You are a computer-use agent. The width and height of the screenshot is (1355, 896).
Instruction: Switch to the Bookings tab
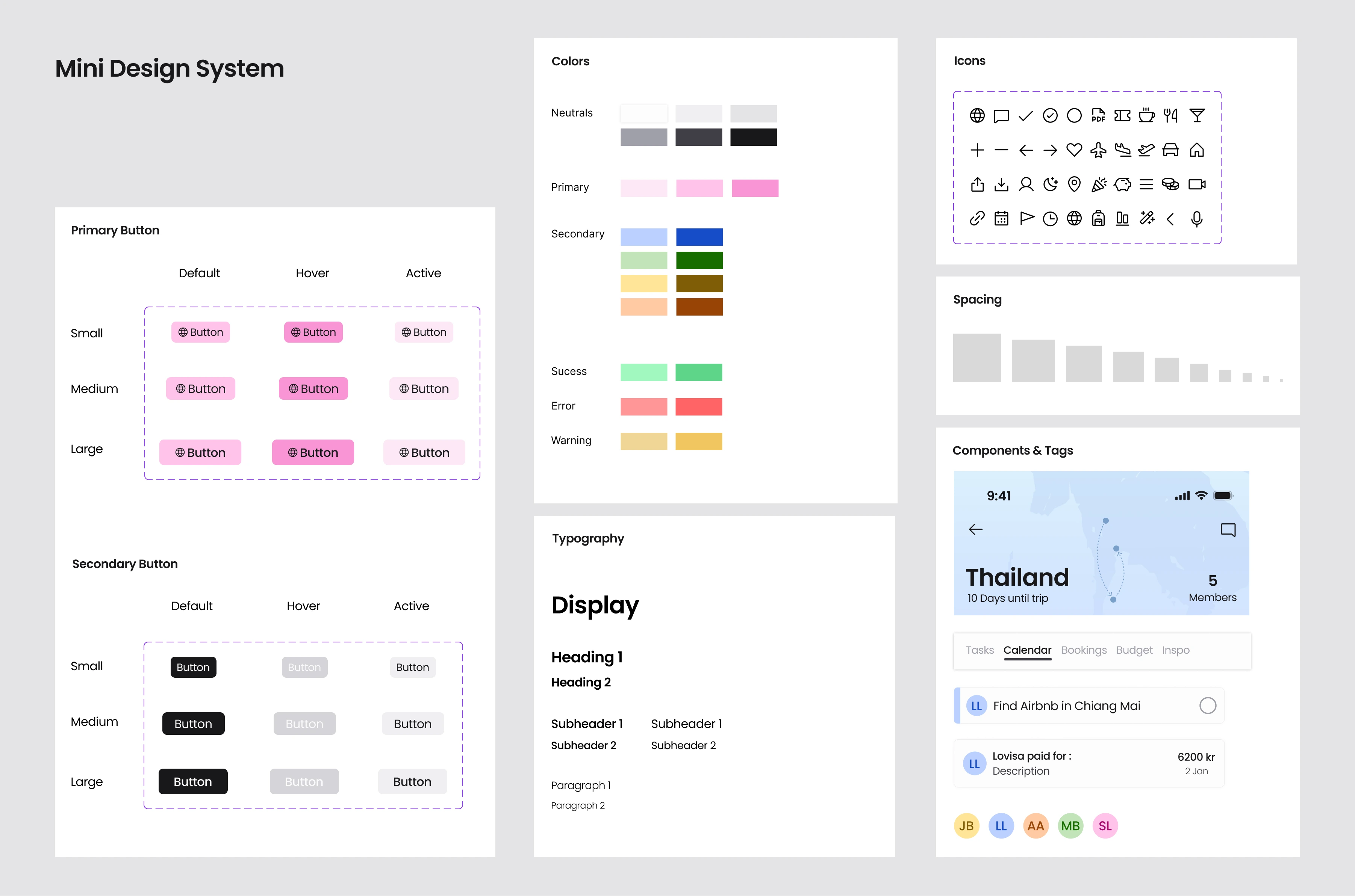(1083, 650)
